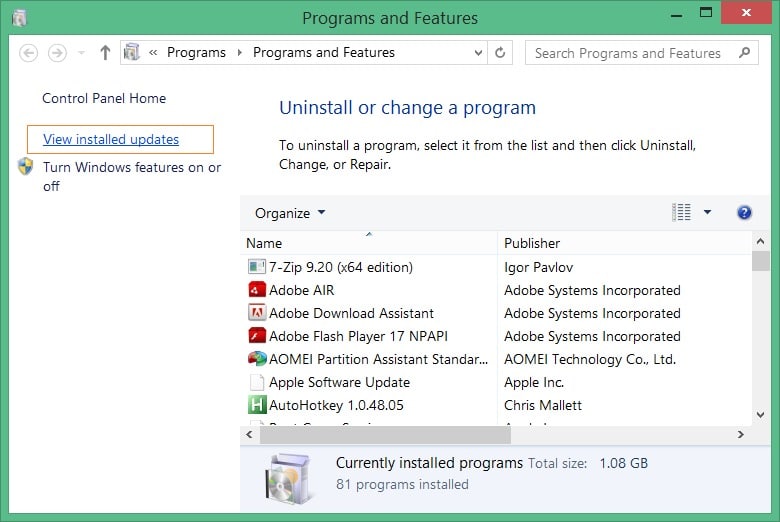Click Adobe Systems Incorporated for Adobe AIR
Image resolution: width=780 pixels, height=522 pixels.
[592, 290]
